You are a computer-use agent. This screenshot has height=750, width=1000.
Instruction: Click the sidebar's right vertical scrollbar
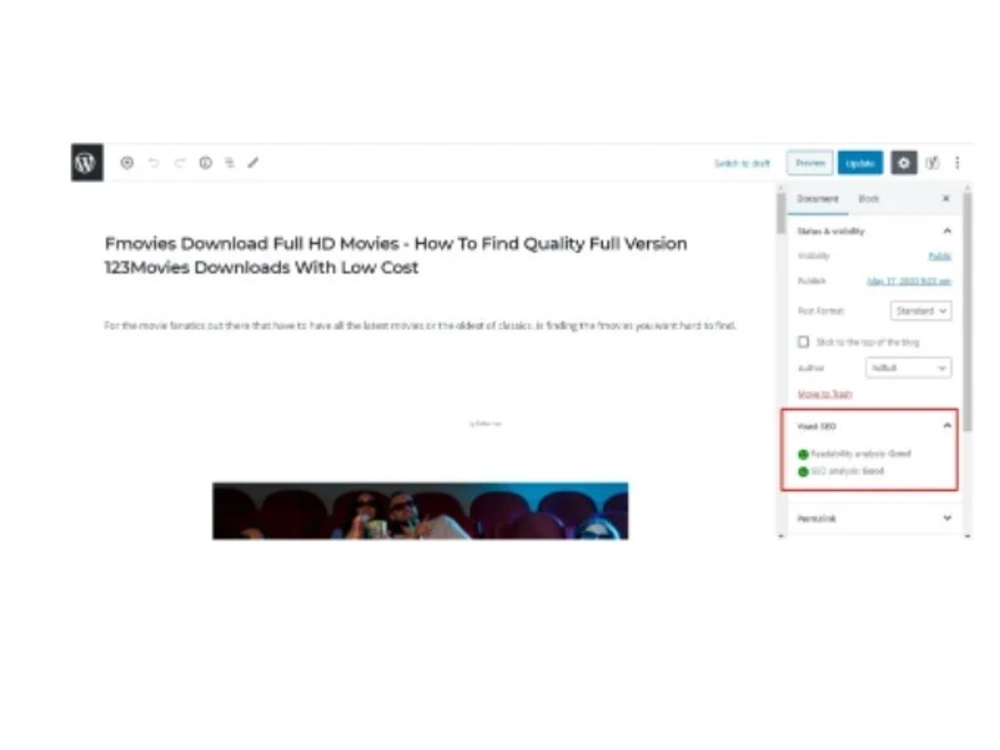967,312
